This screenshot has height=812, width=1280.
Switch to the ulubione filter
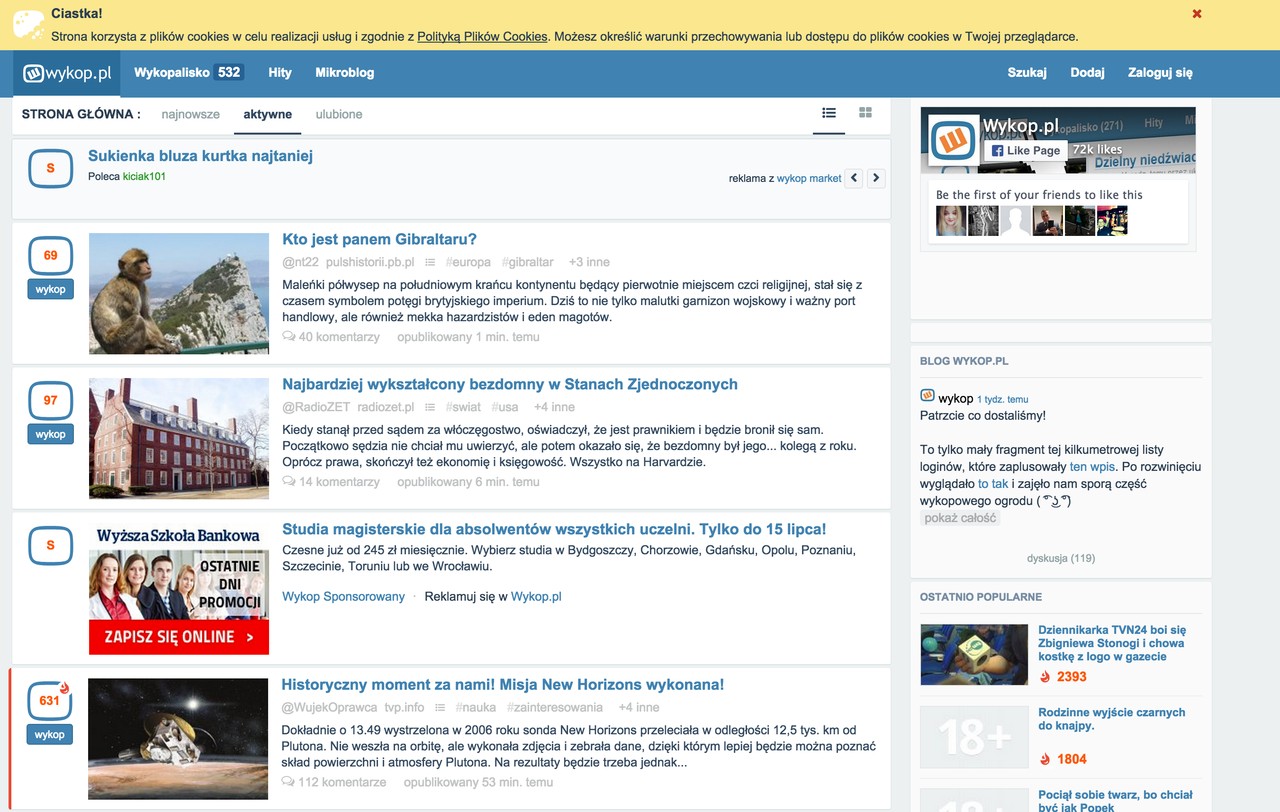coord(339,114)
